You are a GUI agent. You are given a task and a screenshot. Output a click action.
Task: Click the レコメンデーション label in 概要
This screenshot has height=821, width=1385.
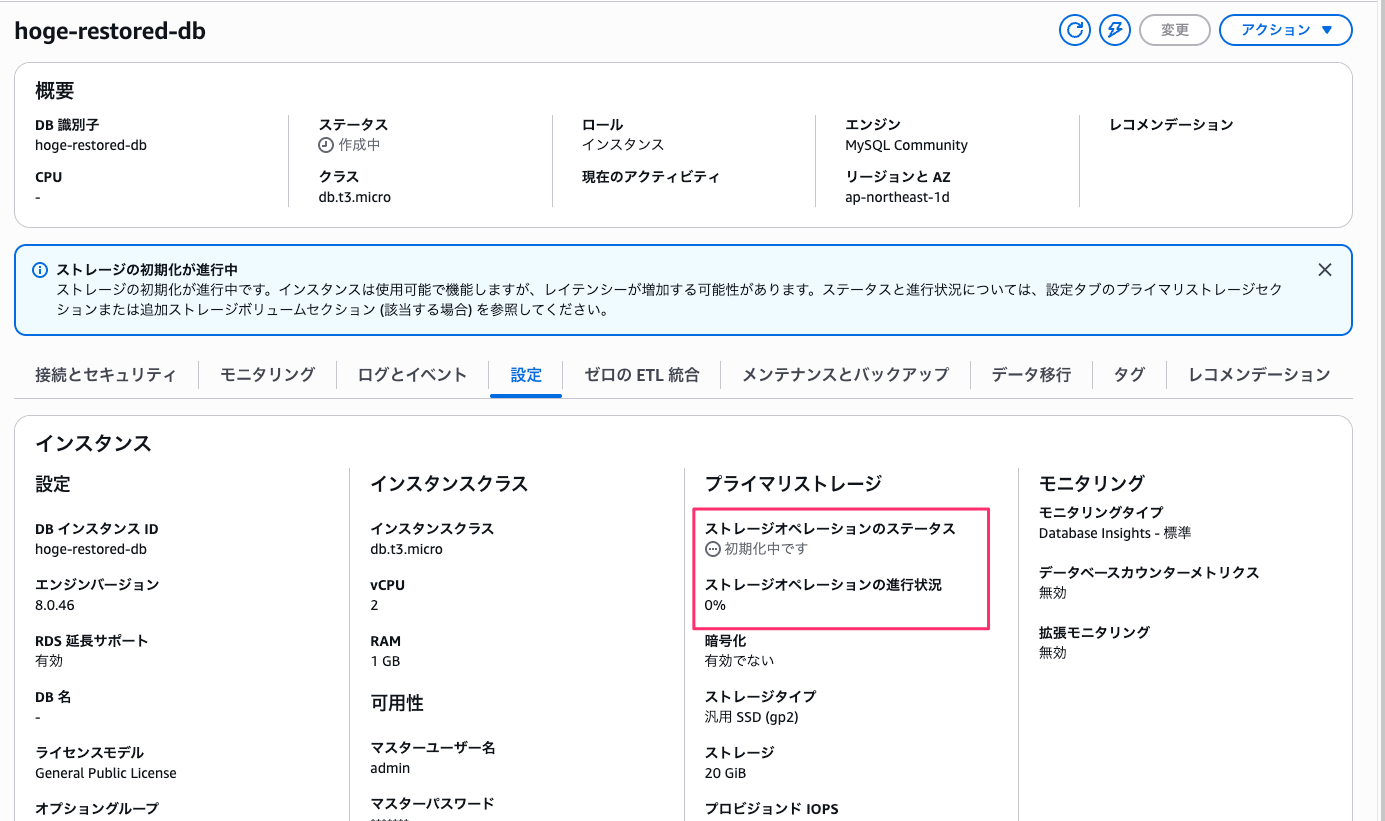(1171, 125)
